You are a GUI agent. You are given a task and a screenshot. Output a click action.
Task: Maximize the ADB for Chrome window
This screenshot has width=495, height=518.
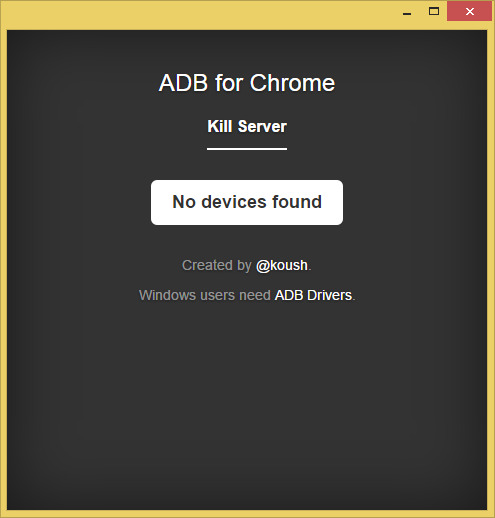click(434, 12)
